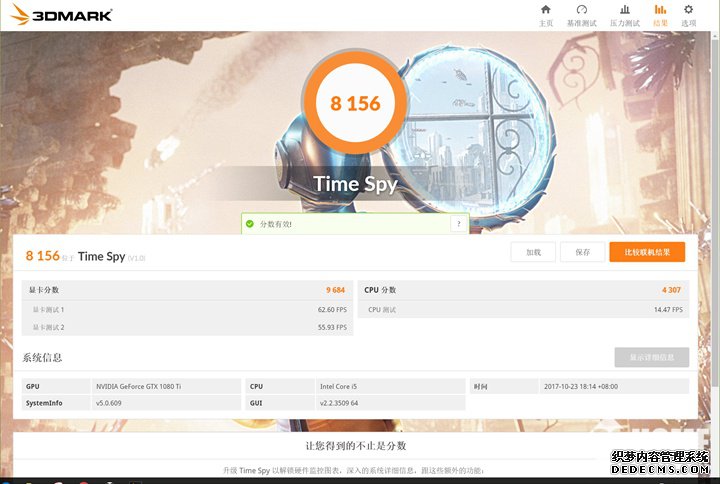Click the question mark help button
This screenshot has height=484, width=720.
[x=458, y=224]
